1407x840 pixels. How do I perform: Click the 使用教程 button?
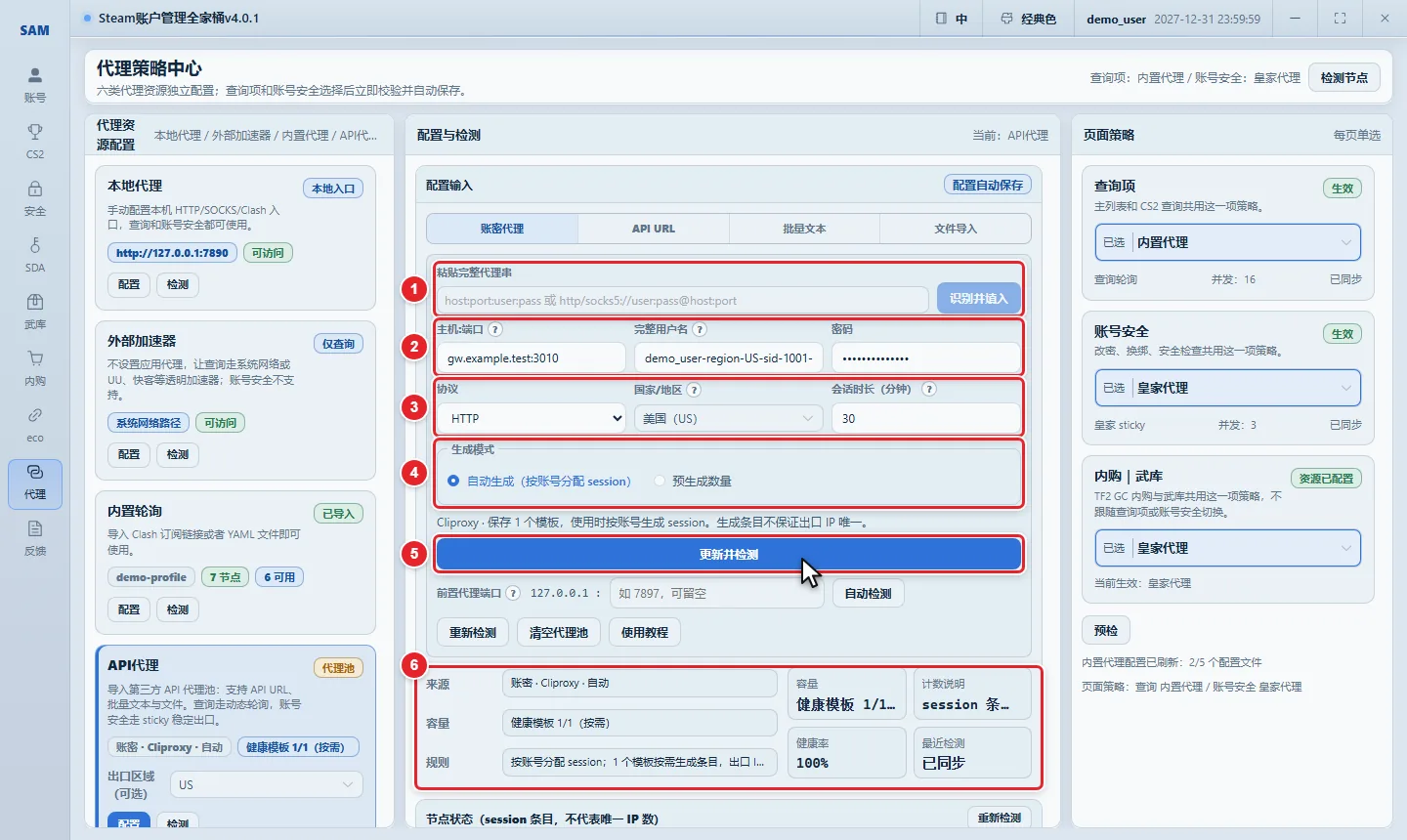pos(645,632)
